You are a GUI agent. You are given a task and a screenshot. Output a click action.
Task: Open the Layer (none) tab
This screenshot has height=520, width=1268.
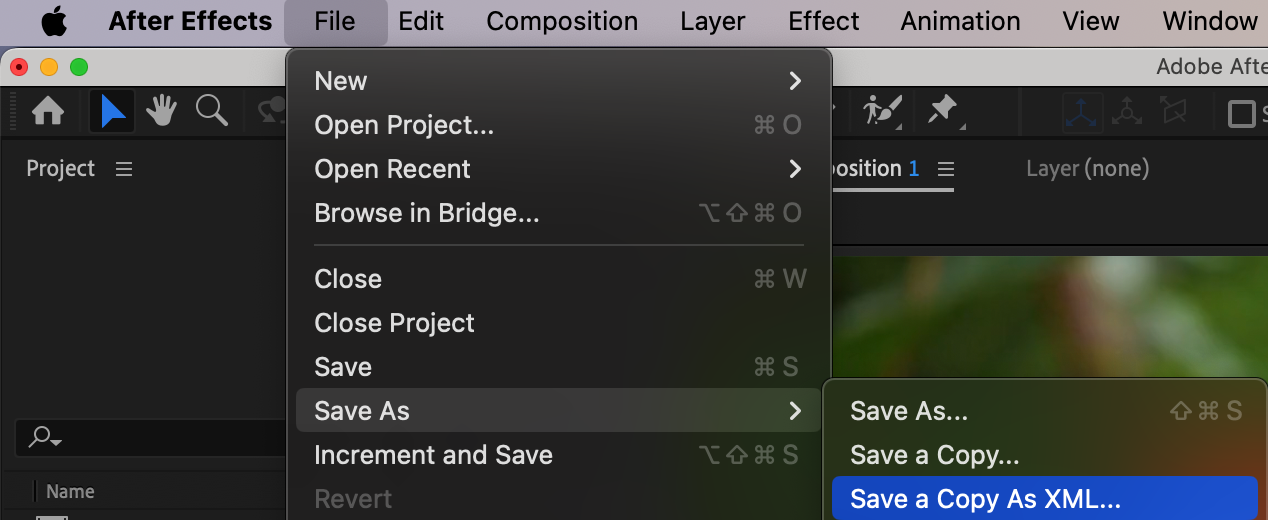pos(1087,169)
